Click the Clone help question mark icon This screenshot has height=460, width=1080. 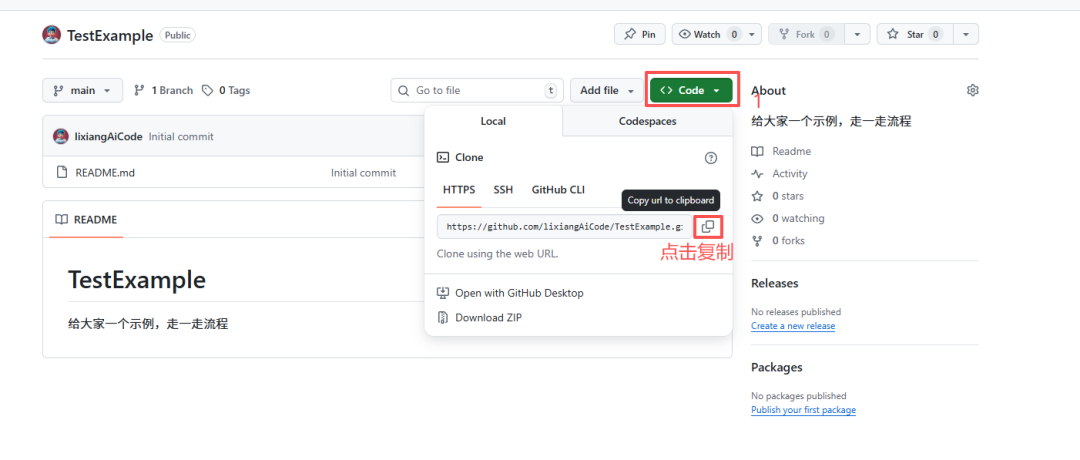tap(711, 158)
